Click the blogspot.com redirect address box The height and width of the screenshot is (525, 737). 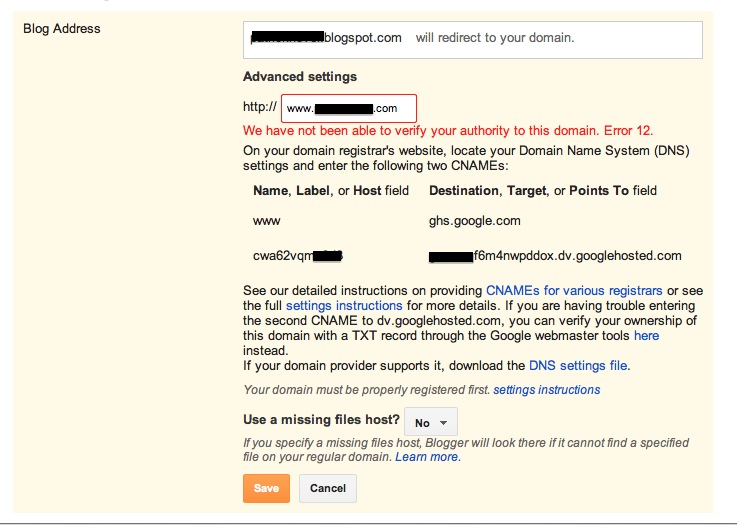point(472,40)
